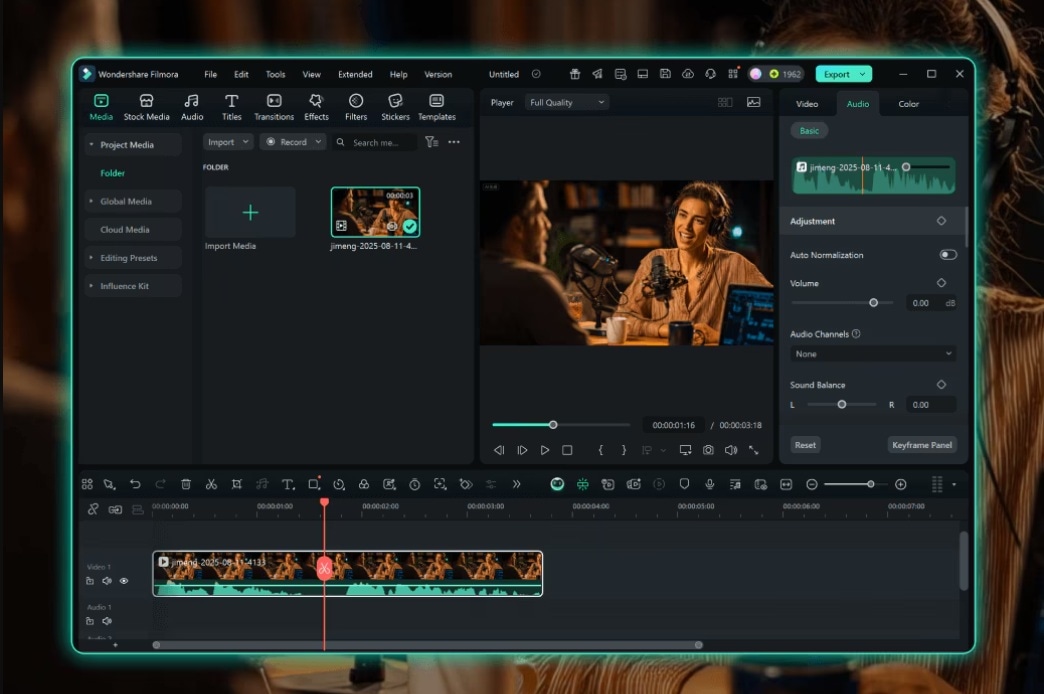
Task: Toggle the Volume keyframe diamond
Action: (x=941, y=283)
